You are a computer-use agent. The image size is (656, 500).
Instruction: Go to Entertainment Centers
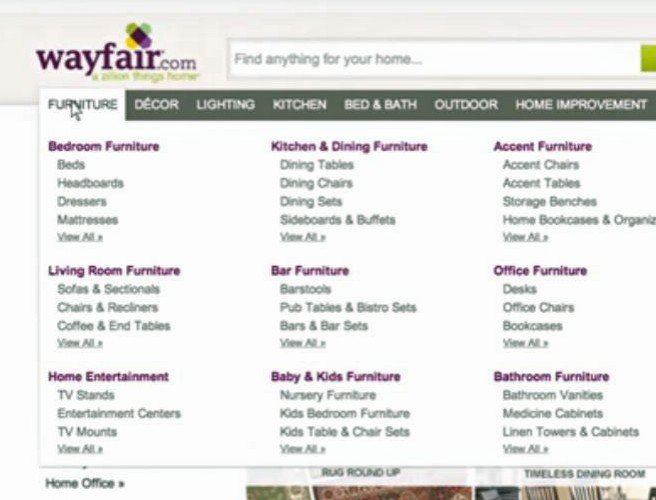(x=119, y=413)
